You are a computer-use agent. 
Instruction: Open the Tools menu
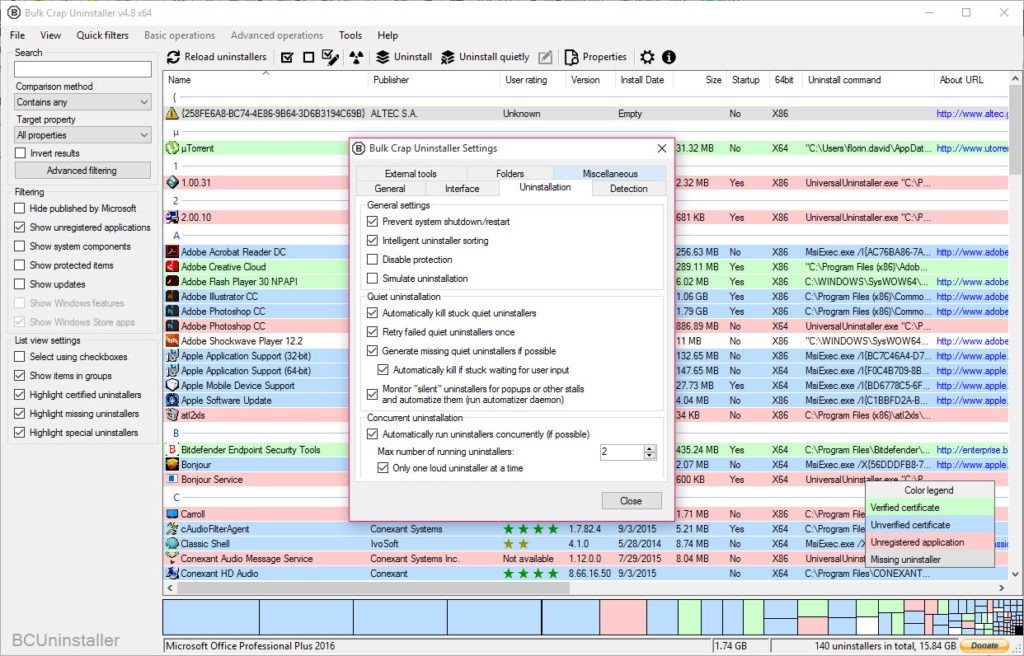[350, 35]
